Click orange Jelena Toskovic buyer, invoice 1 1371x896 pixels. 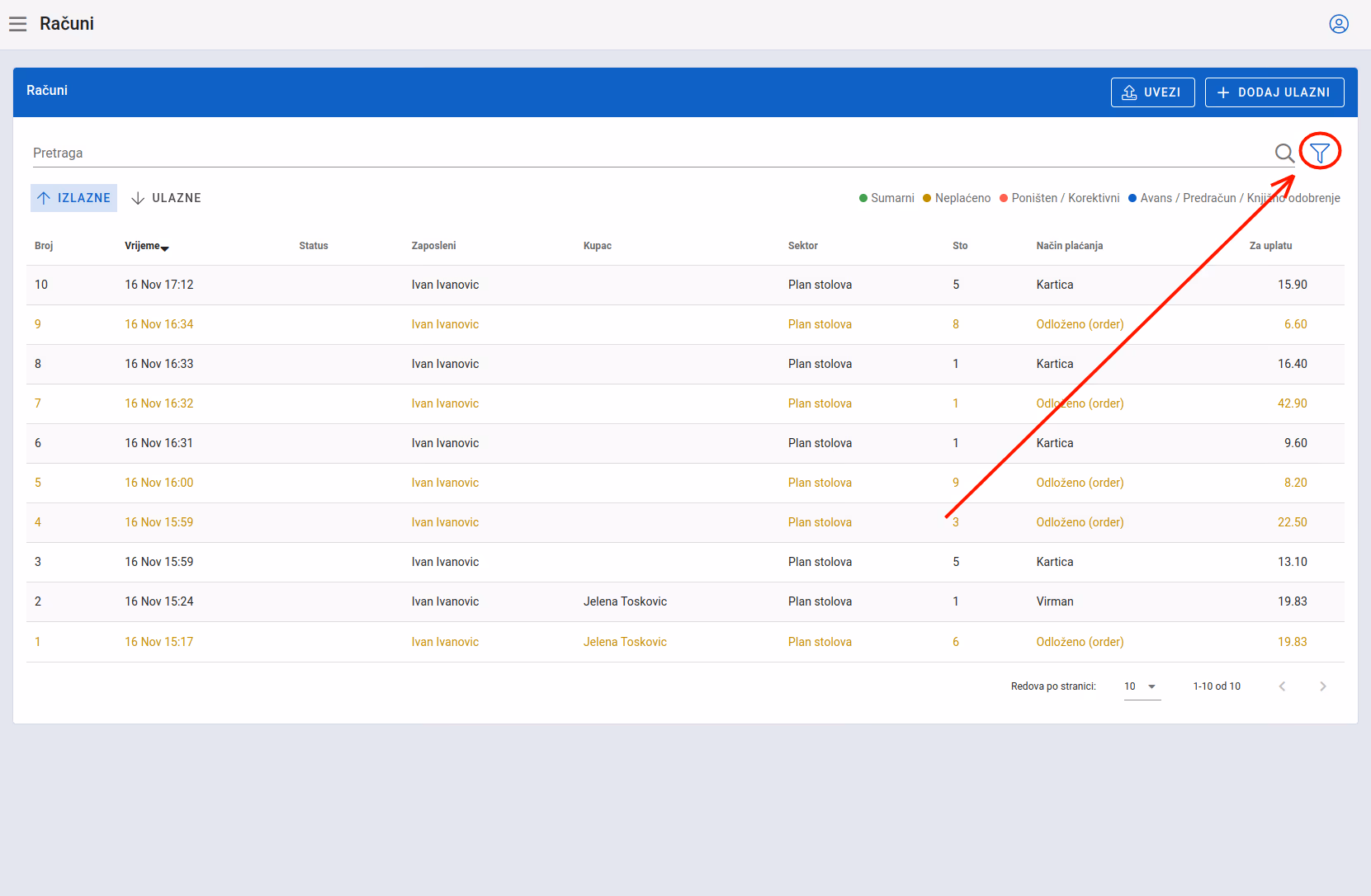coord(625,642)
